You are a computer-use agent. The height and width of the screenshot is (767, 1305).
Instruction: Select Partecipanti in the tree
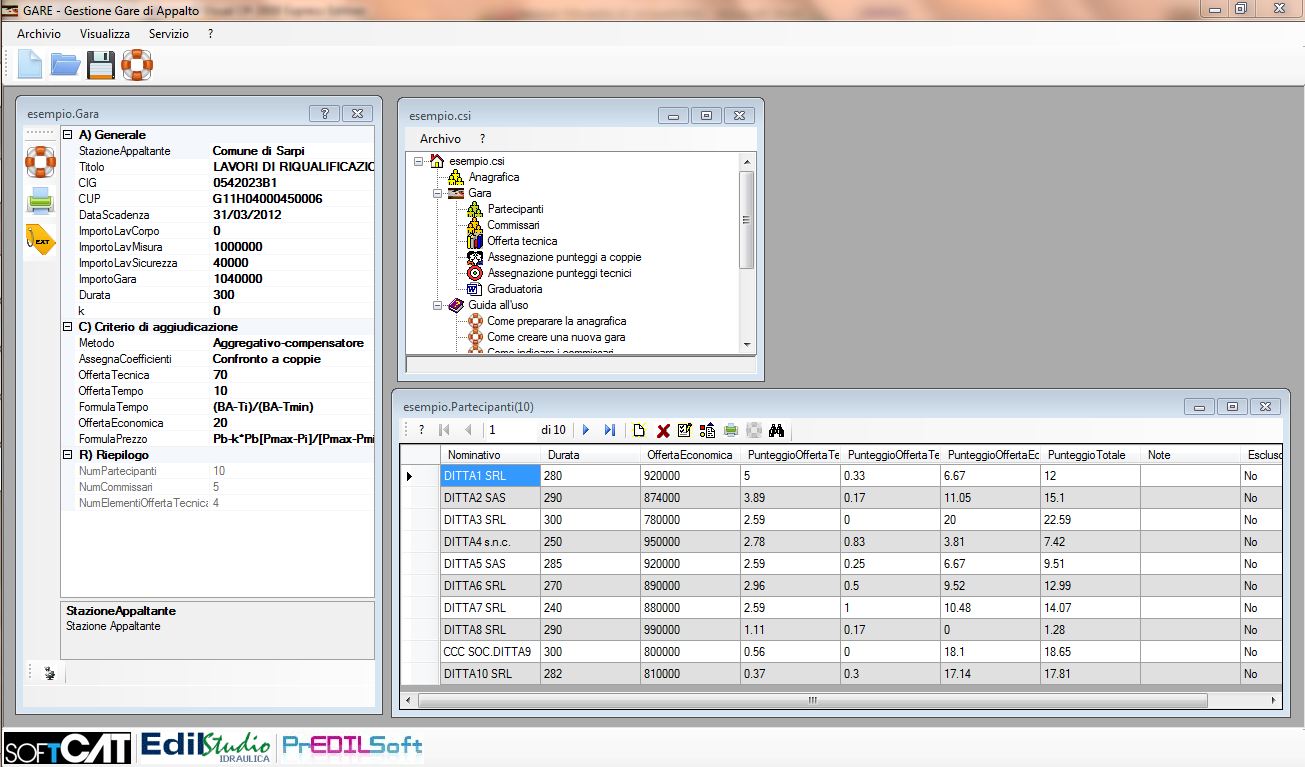tap(516, 209)
